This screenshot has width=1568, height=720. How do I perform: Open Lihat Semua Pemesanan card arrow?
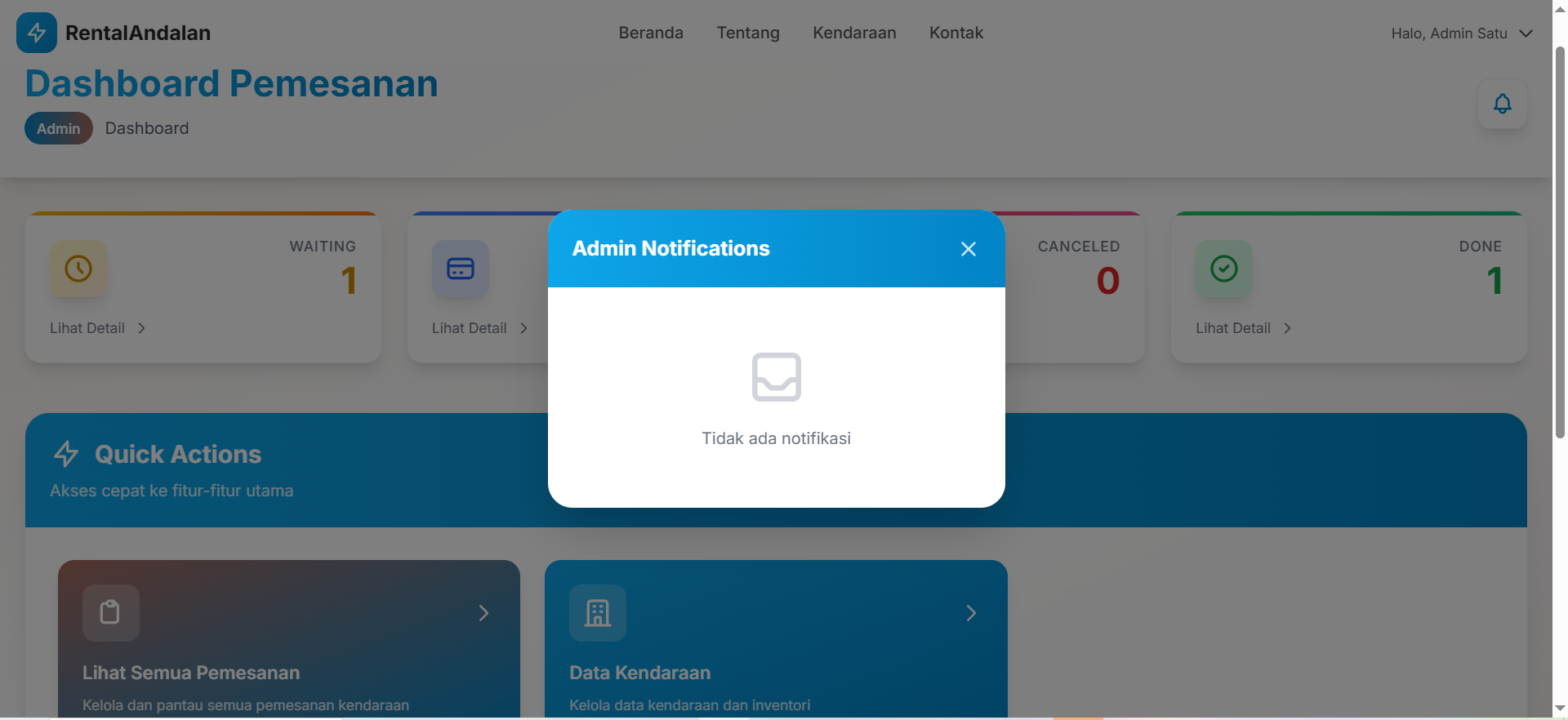pos(483,613)
